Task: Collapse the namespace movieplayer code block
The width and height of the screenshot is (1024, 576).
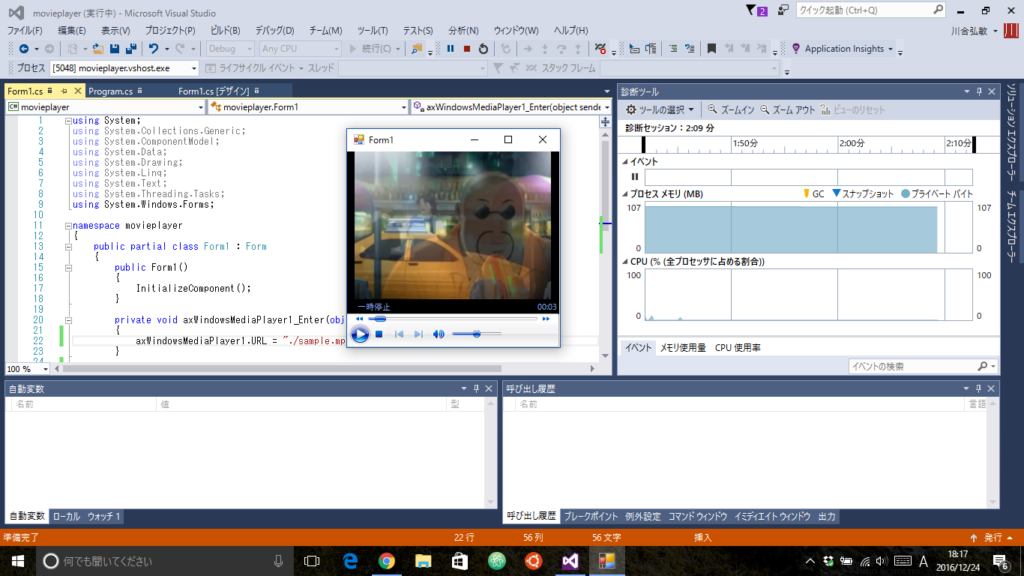Action: pos(68,226)
